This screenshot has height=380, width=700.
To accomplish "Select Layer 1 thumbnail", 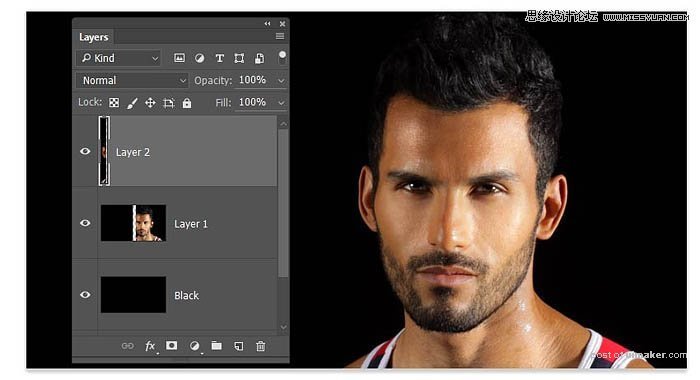I will click(133, 223).
